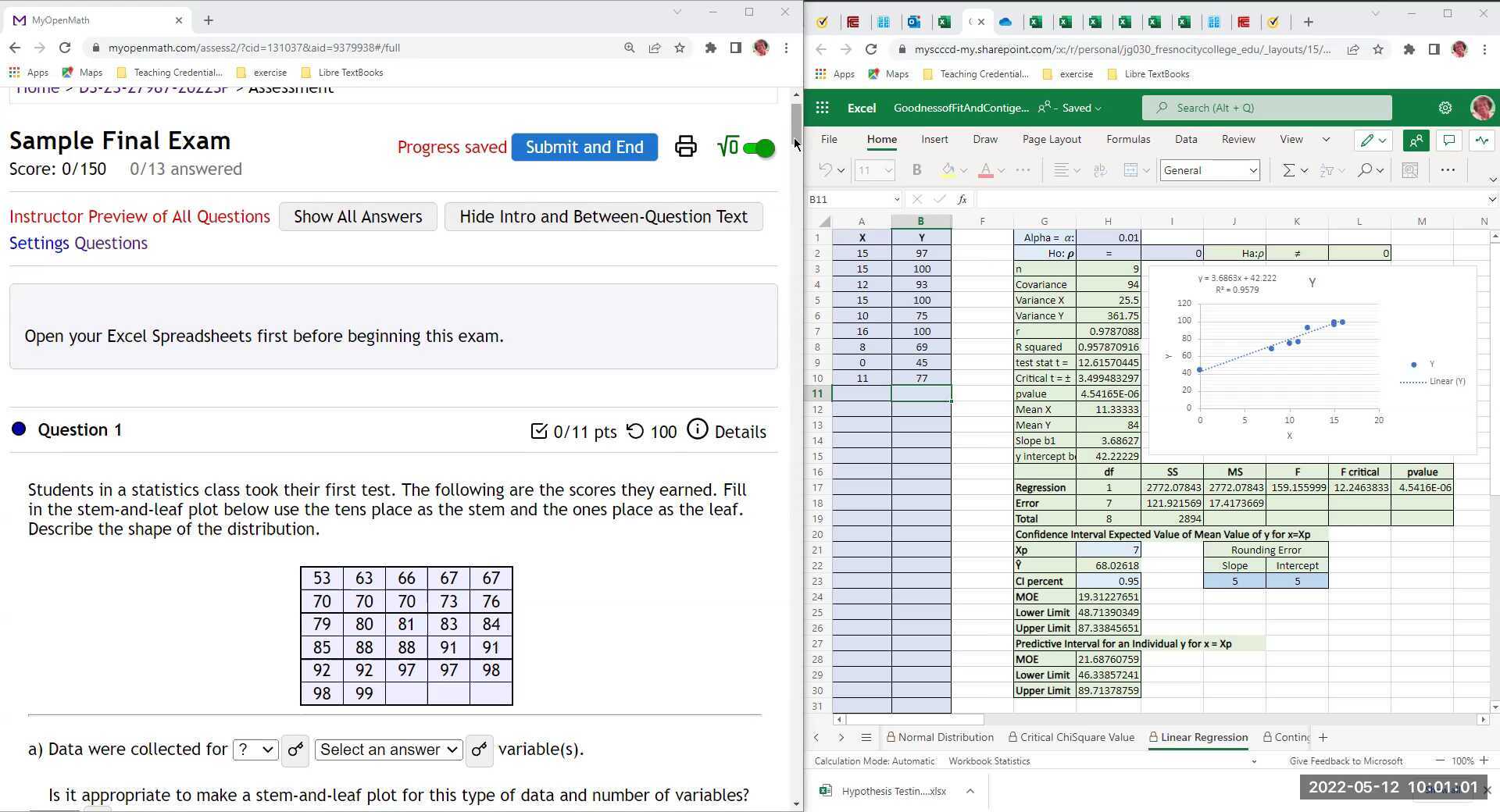Image resolution: width=1500 pixels, height=812 pixels.
Task: Open the Comments pane icon
Action: click(x=1449, y=141)
